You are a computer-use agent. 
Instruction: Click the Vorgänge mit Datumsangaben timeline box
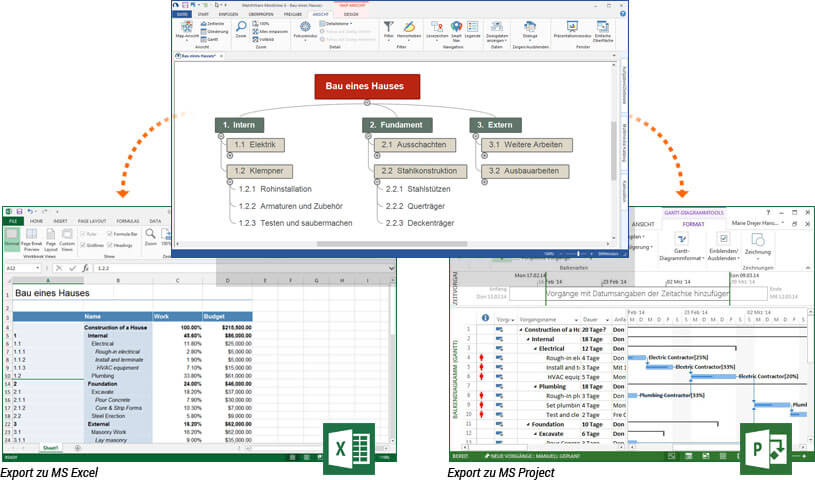(x=637, y=294)
